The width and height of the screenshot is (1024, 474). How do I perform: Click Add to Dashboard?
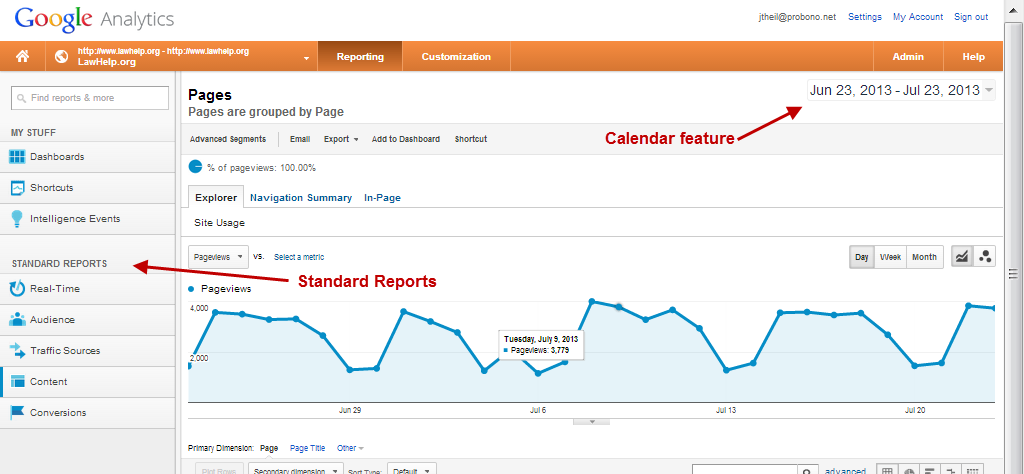coord(406,139)
